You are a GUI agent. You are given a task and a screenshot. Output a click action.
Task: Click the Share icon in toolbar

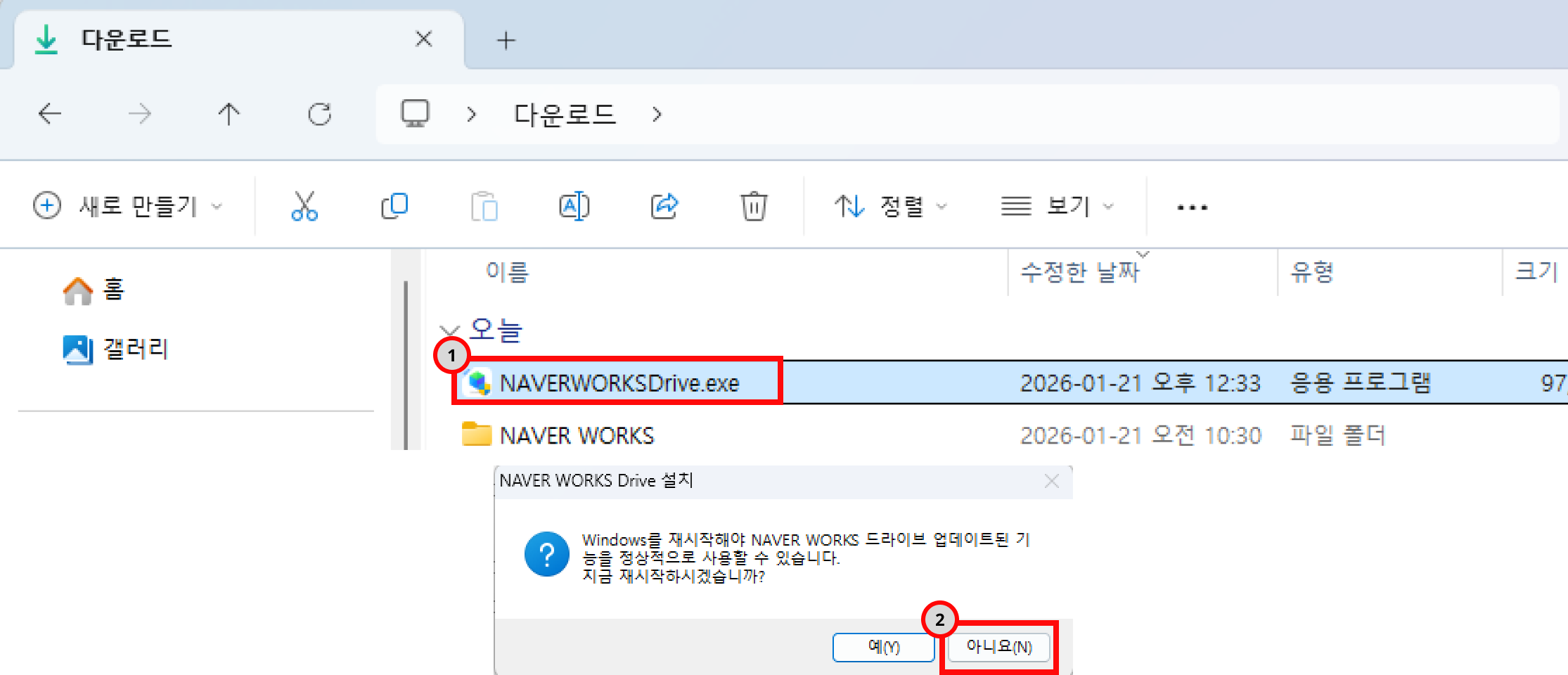664,206
